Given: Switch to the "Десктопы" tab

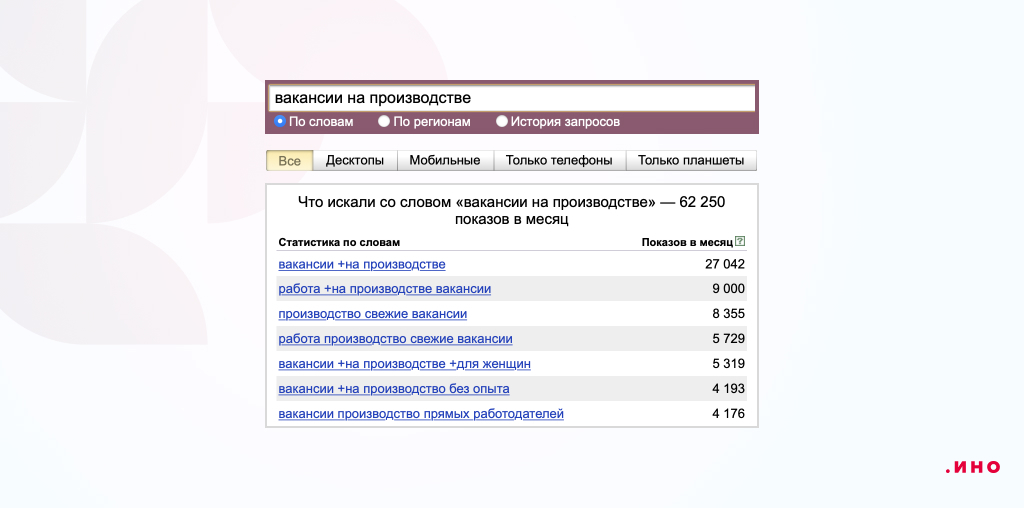Looking at the screenshot, I should click(355, 161).
